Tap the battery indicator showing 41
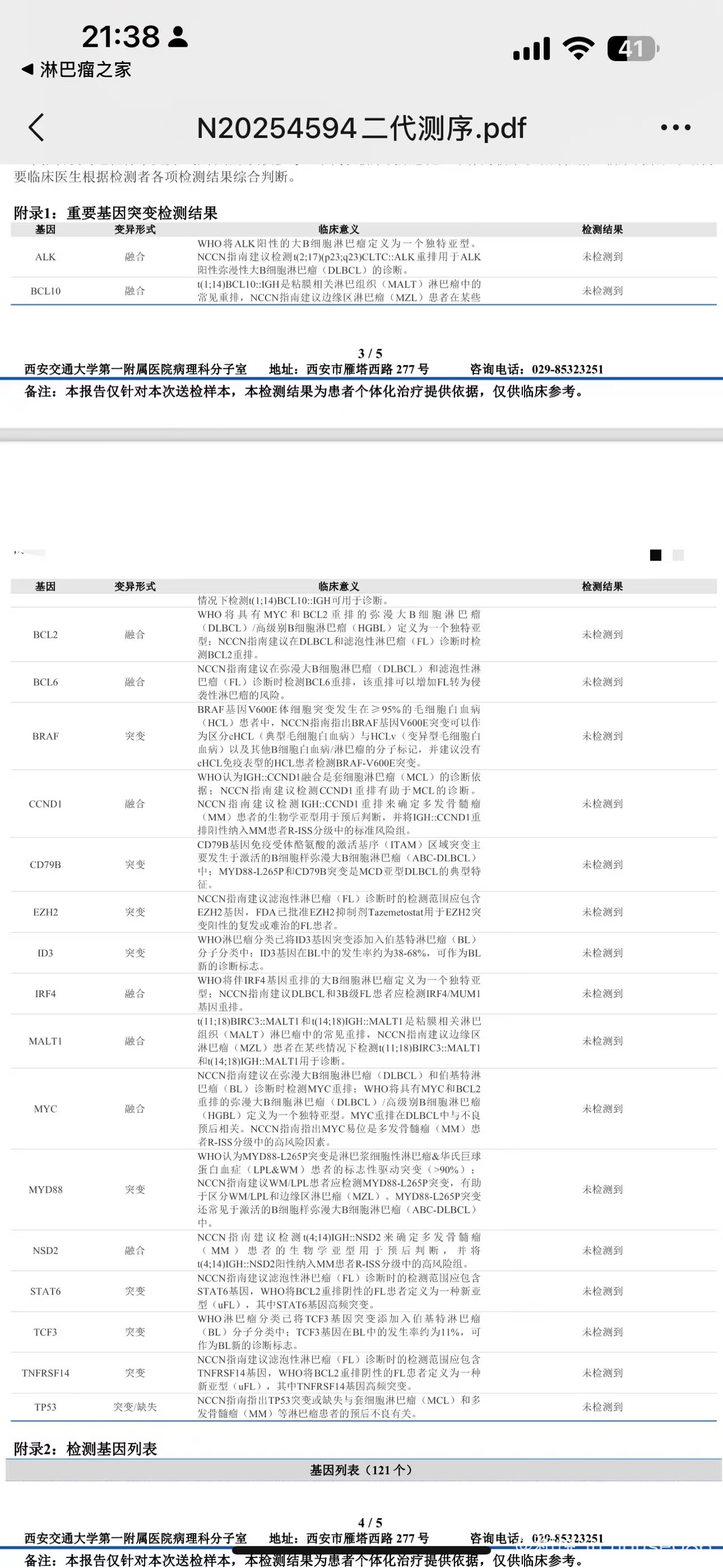This screenshot has width=723, height=1568. pyautogui.click(x=633, y=49)
